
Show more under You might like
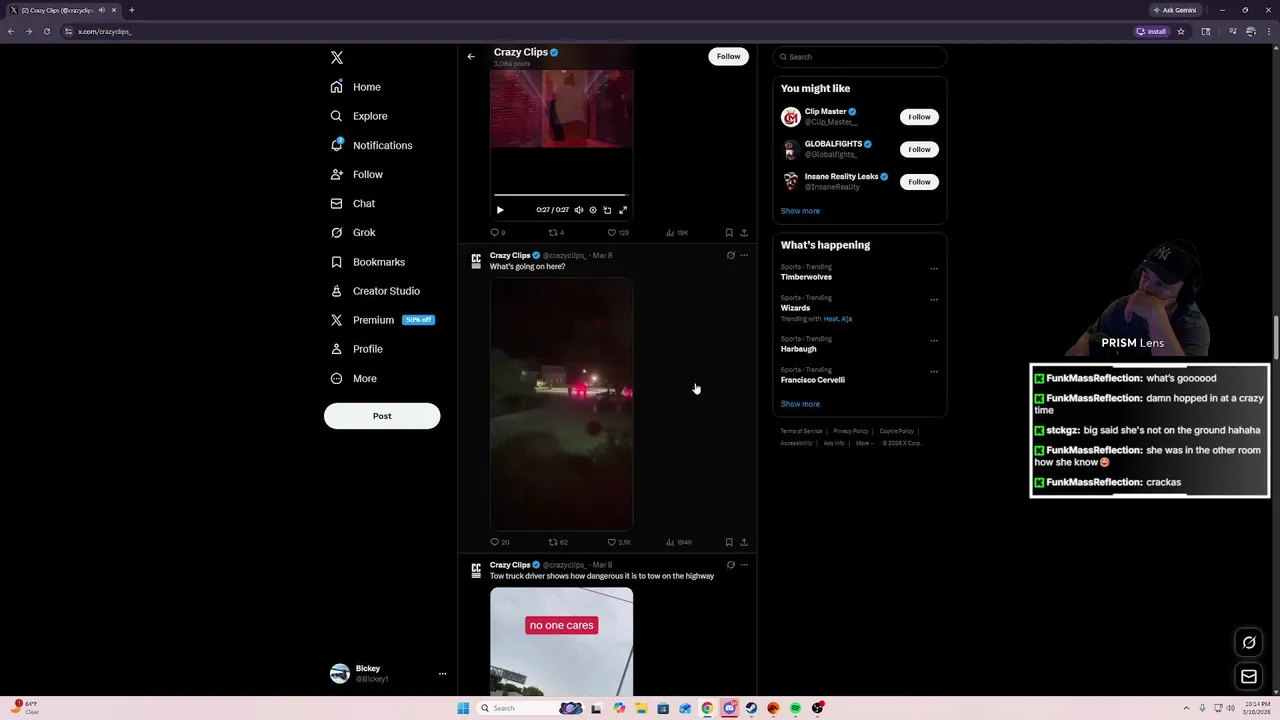pos(800,211)
